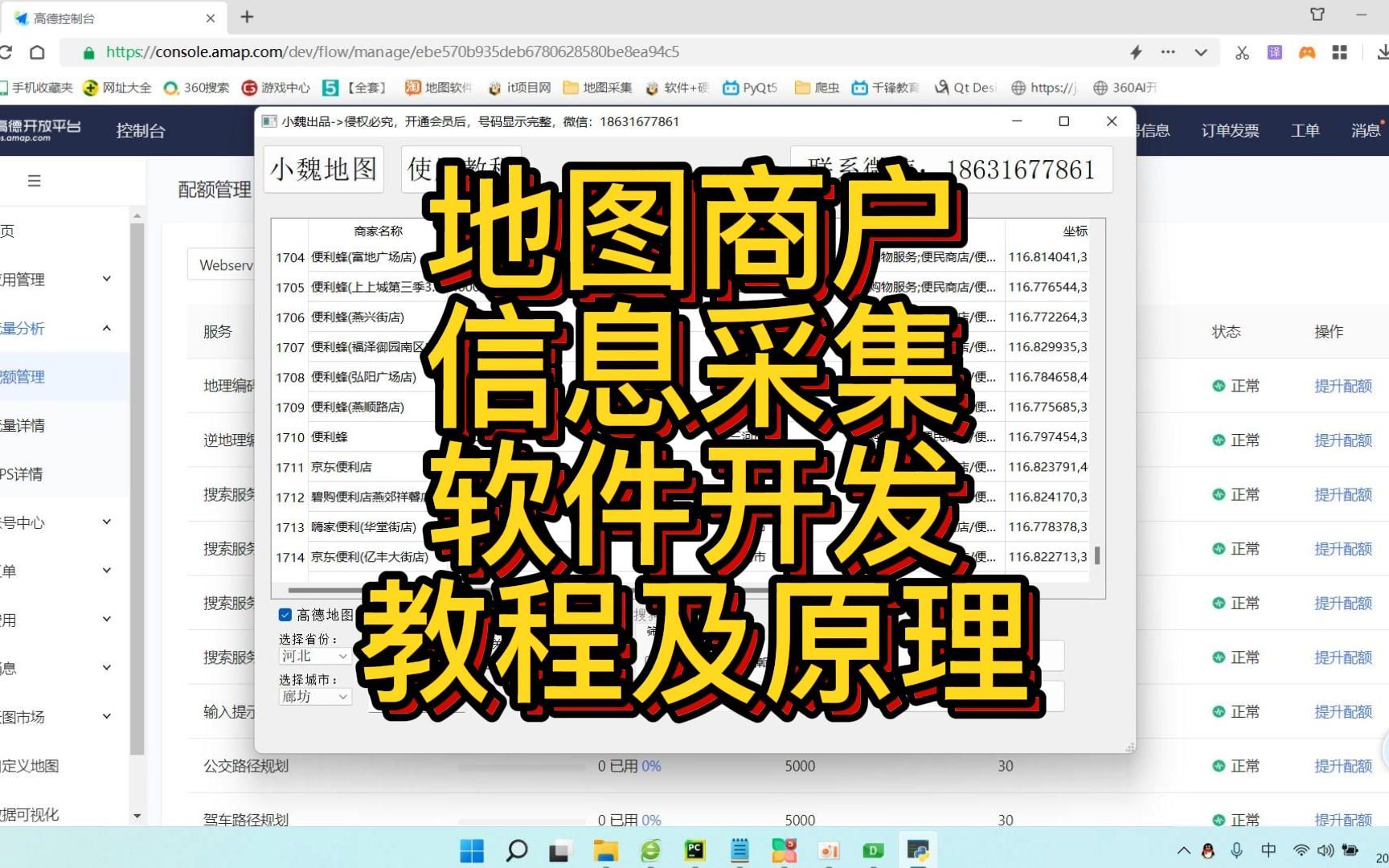Open the 选择城市 dropdown showing 廊坊
The image size is (1389, 868).
(314, 697)
